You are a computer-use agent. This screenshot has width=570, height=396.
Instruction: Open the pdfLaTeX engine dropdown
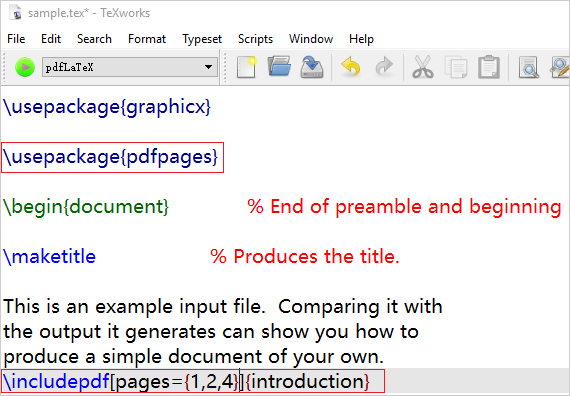click(129, 67)
